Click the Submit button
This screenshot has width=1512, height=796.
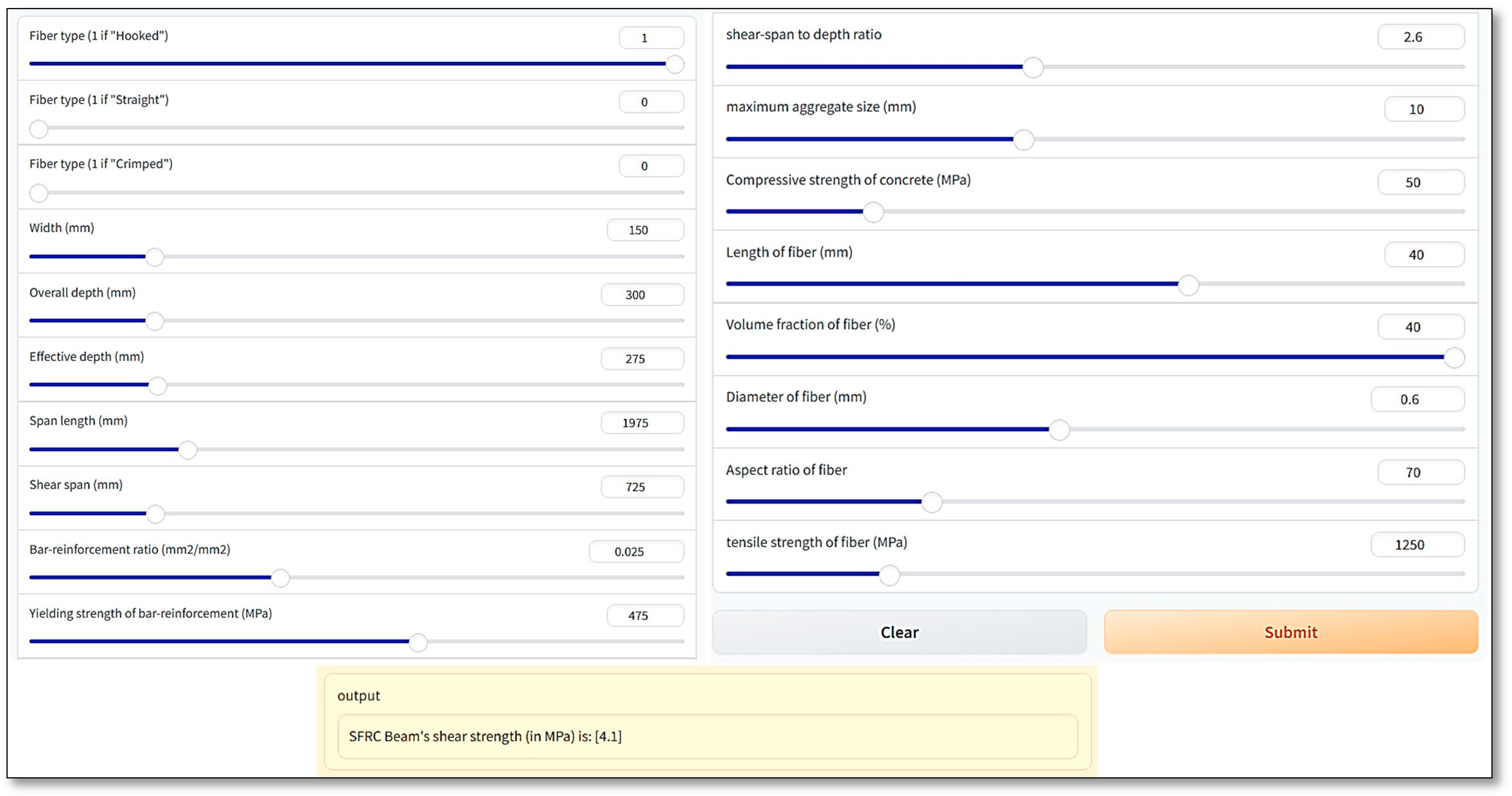1290,632
